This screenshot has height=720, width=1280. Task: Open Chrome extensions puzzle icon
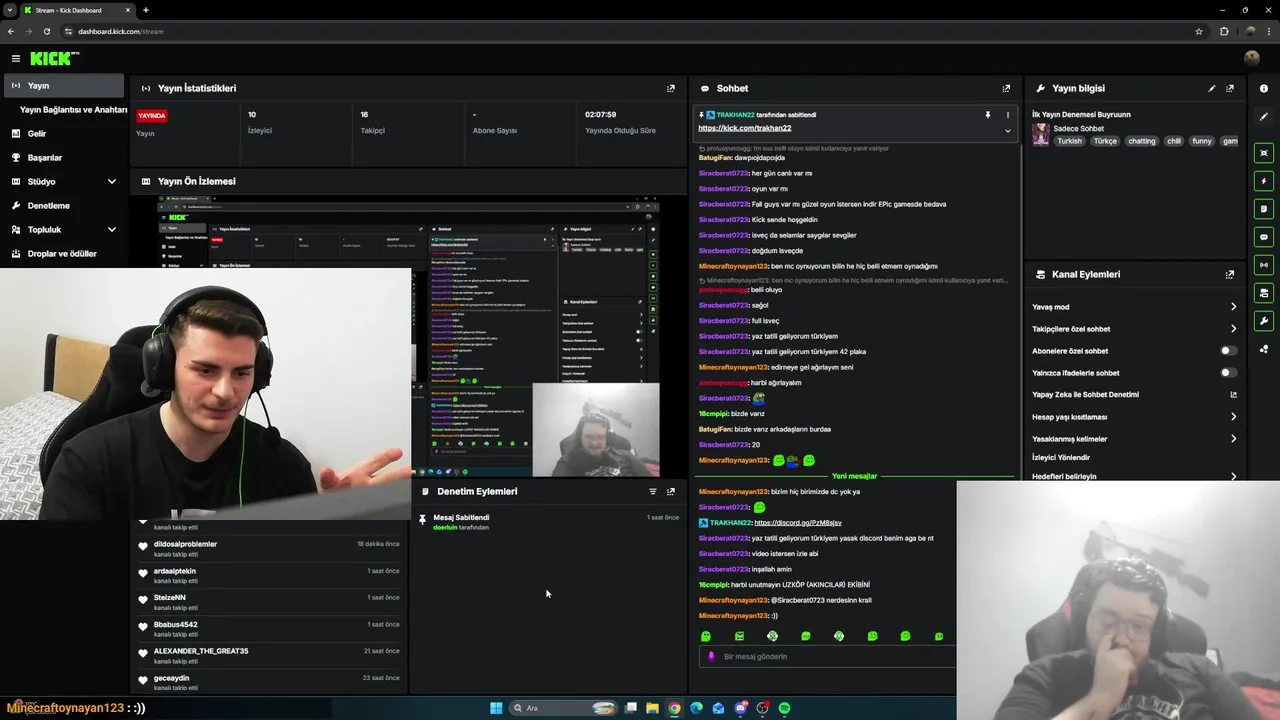[x=1223, y=31]
